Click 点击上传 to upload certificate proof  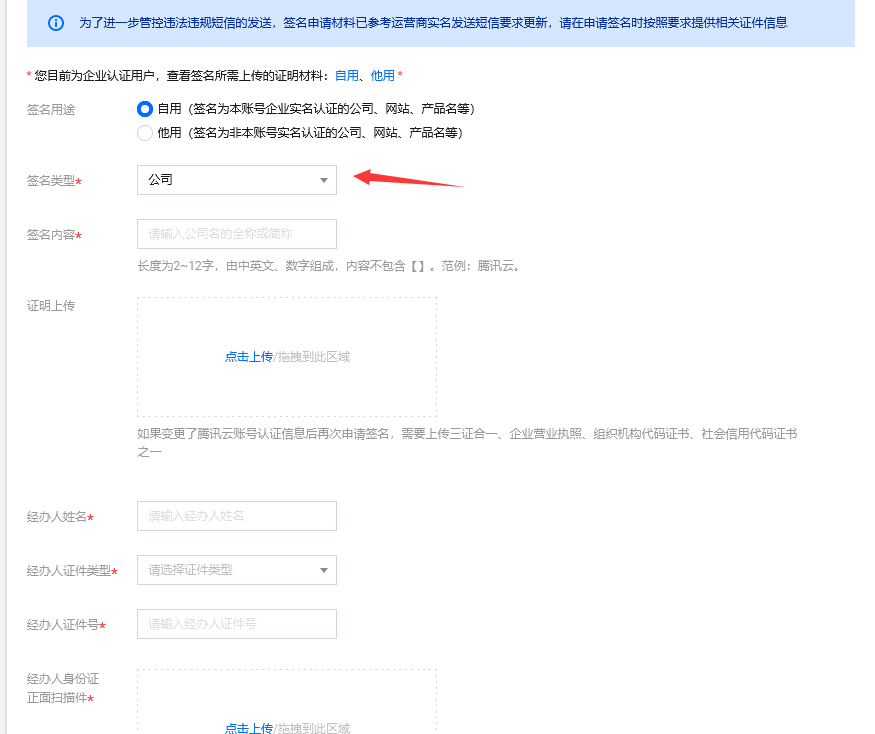pos(248,356)
